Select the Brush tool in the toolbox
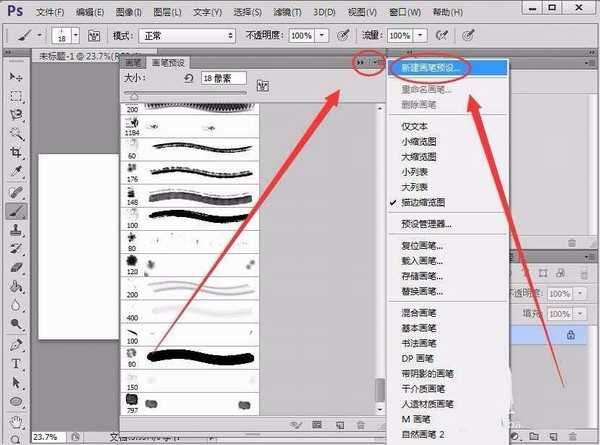The height and width of the screenshot is (445, 600). (16, 211)
